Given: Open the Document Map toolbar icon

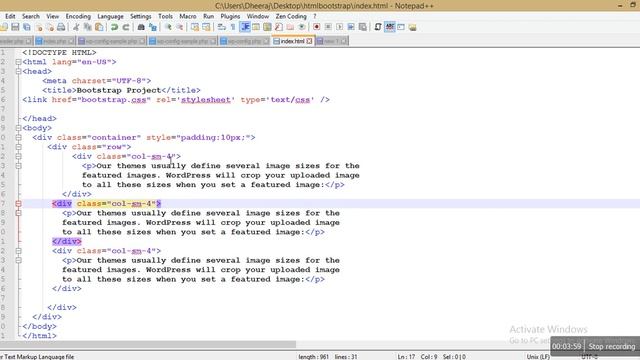Looking at the screenshot, I should click(x=267, y=27).
